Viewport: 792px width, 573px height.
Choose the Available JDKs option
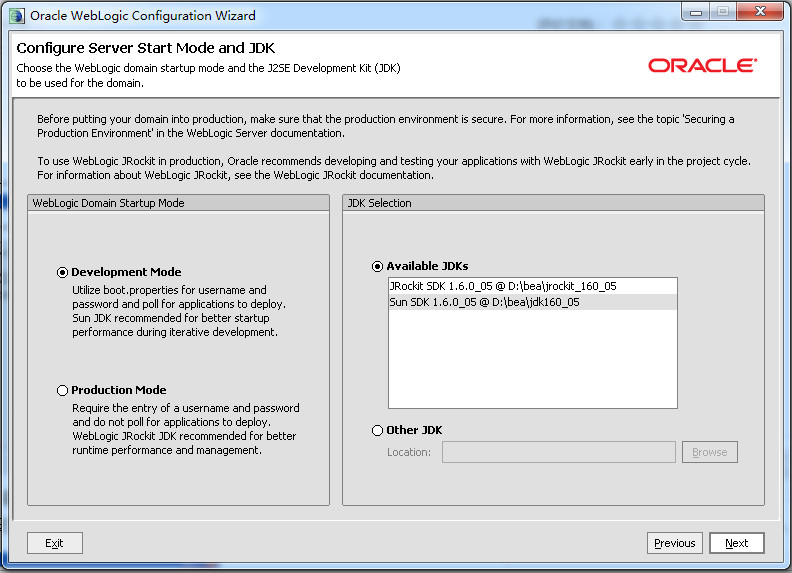tap(377, 266)
